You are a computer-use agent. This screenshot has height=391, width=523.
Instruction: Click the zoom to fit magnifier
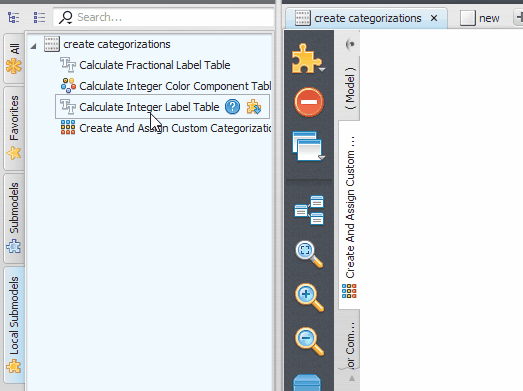(309, 254)
